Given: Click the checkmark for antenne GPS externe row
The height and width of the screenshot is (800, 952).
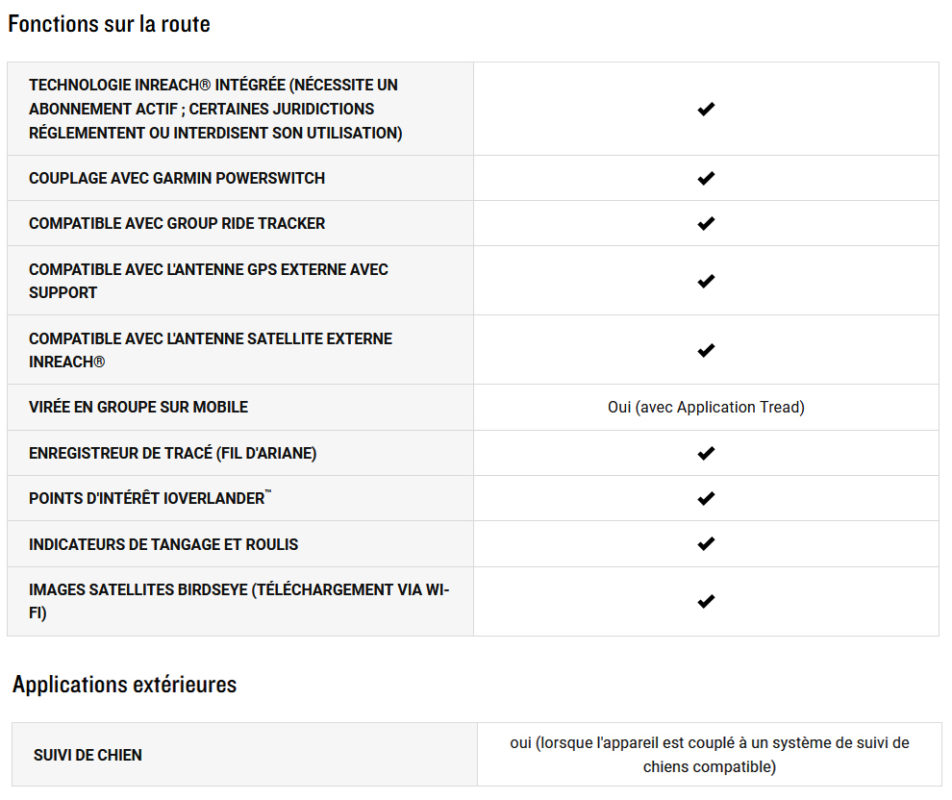Looking at the screenshot, I should [x=706, y=281].
